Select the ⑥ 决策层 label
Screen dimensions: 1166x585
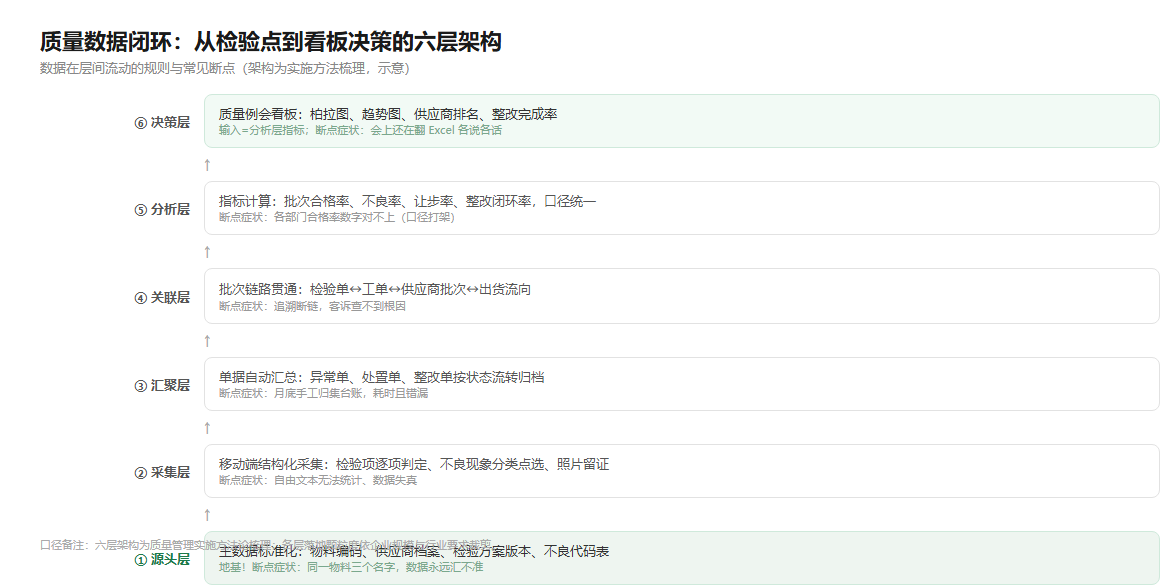(162, 123)
